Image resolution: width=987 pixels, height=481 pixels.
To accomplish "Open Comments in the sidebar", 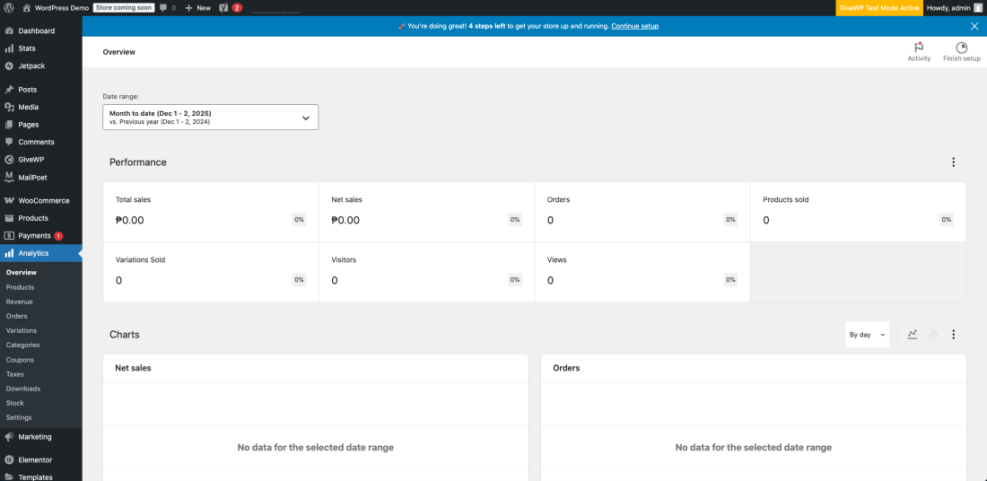I will (x=41, y=142).
